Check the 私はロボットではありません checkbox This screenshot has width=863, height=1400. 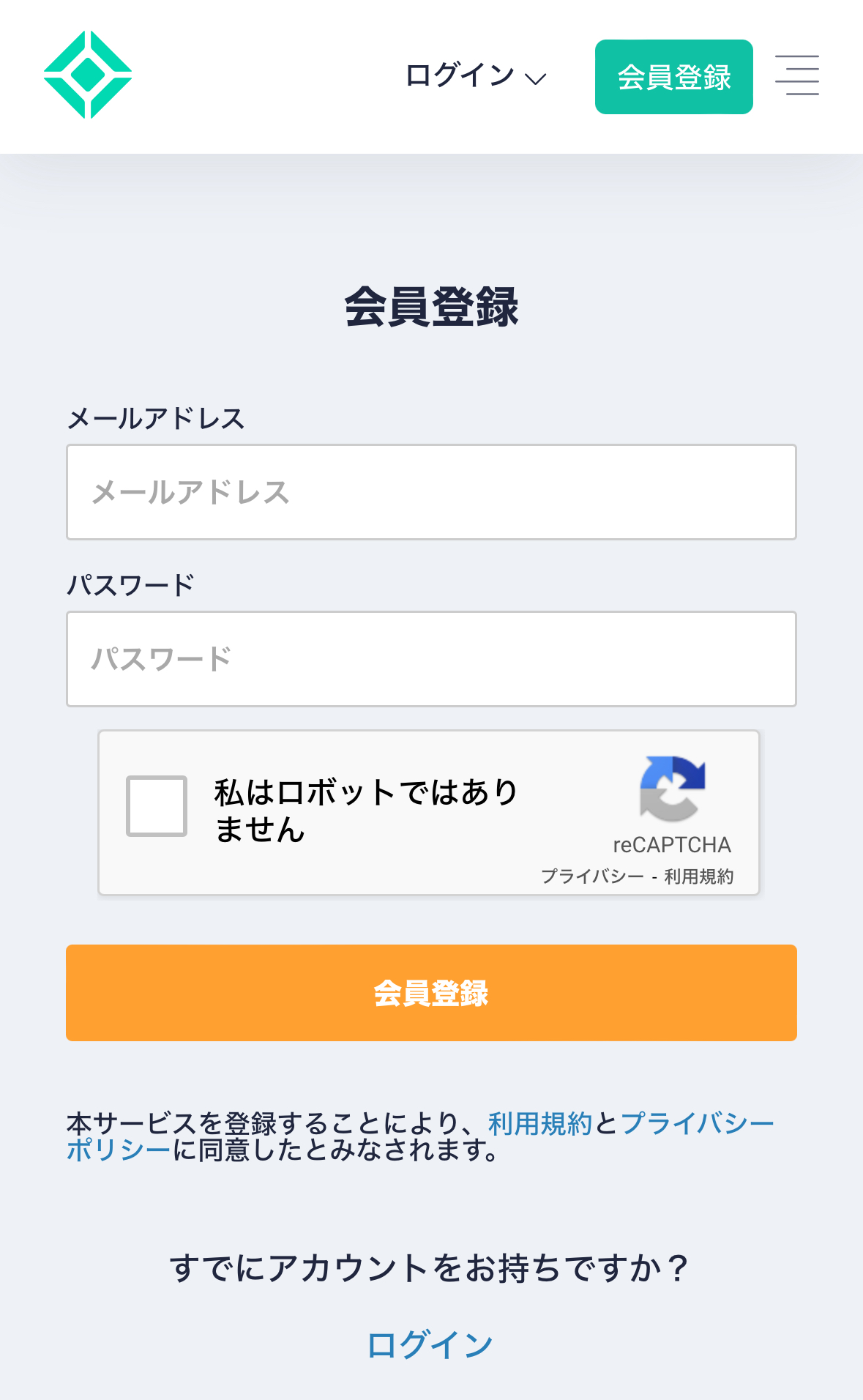click(157, 805)
